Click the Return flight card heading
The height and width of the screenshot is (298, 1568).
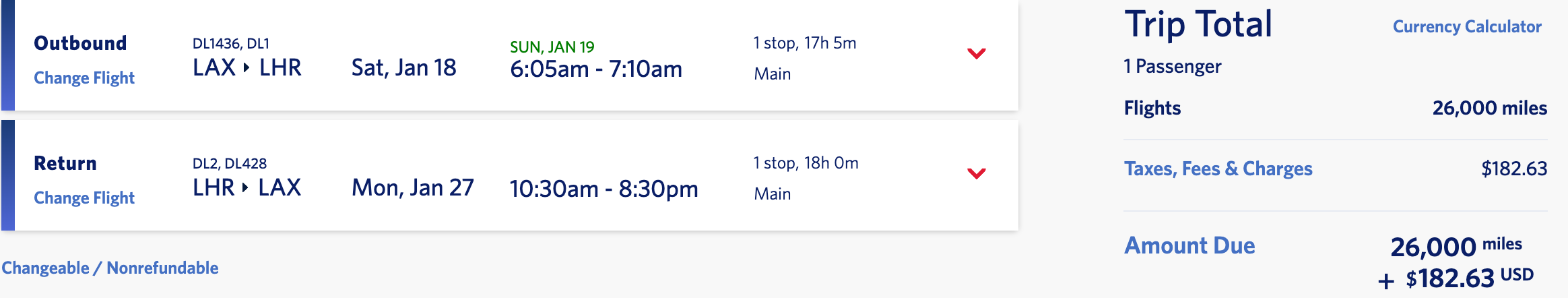point(65,163)
